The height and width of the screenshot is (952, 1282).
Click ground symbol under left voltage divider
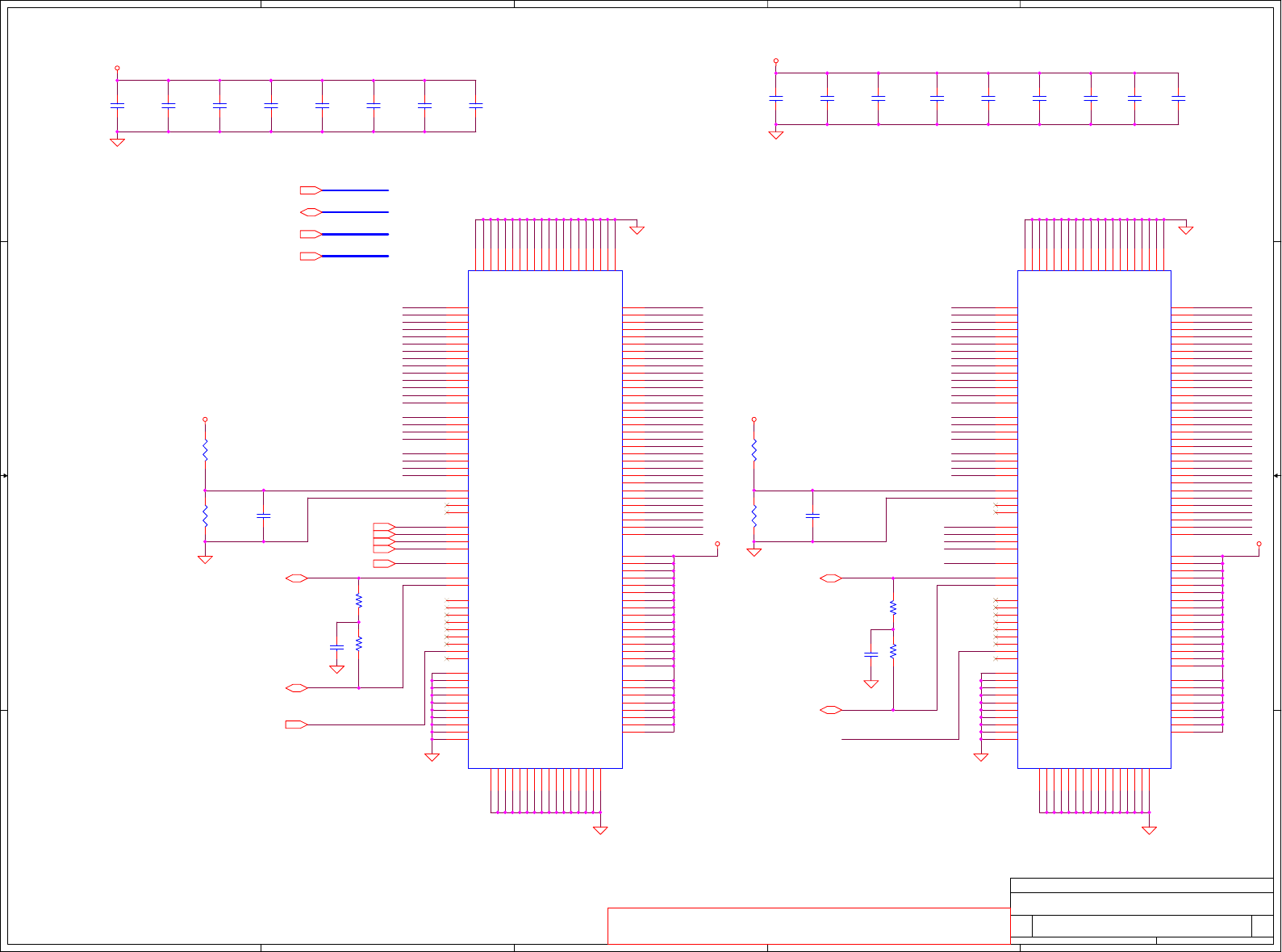(x=205, y=560)
